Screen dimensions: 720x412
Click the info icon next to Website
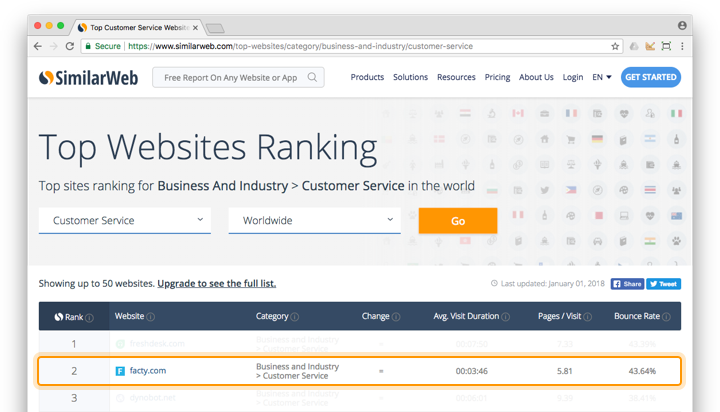[x=151, y=316]
